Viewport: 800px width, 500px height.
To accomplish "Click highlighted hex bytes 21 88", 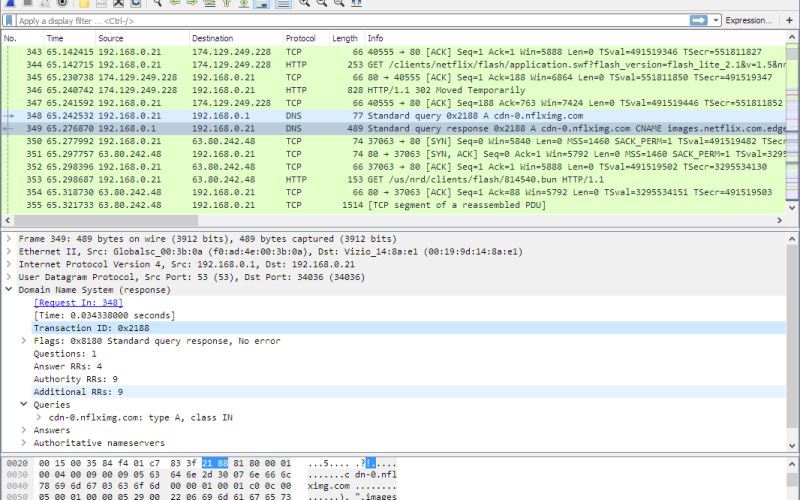I will 215,463.
